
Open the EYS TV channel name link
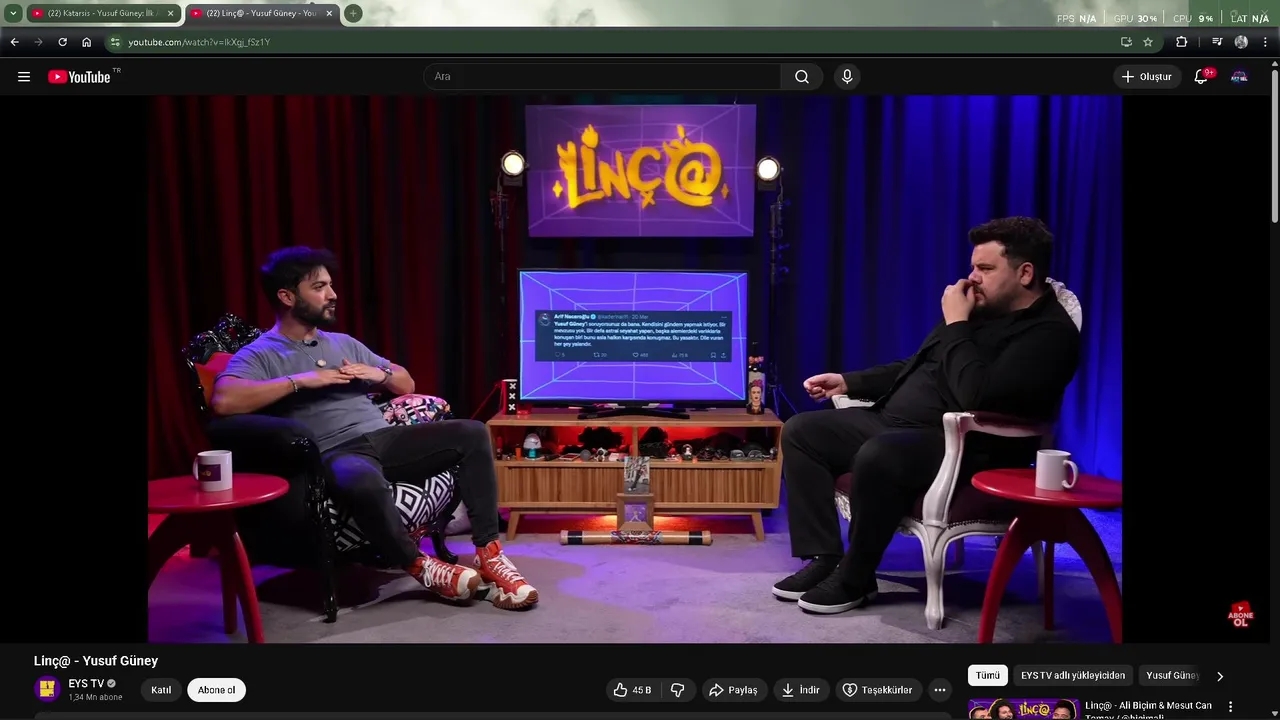(x=86, y=684)
